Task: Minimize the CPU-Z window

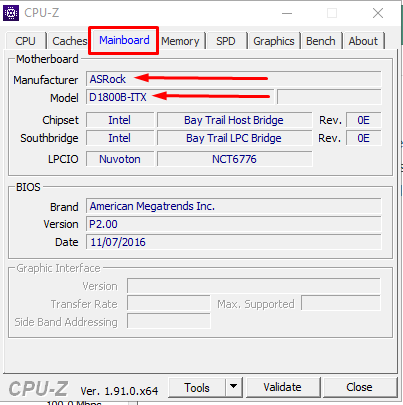Action: (x=287, y=13)
